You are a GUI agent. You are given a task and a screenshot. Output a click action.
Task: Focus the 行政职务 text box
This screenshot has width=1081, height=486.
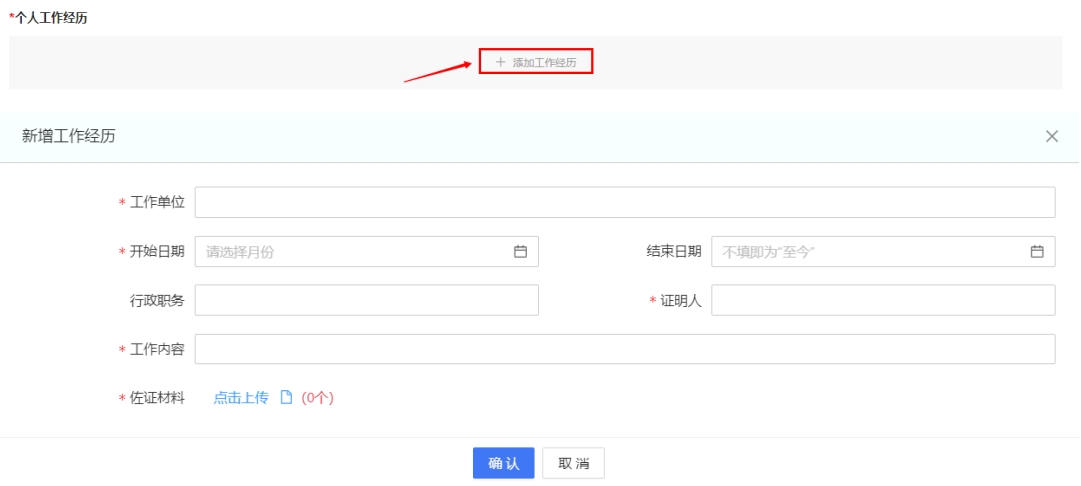pos(366,300)
